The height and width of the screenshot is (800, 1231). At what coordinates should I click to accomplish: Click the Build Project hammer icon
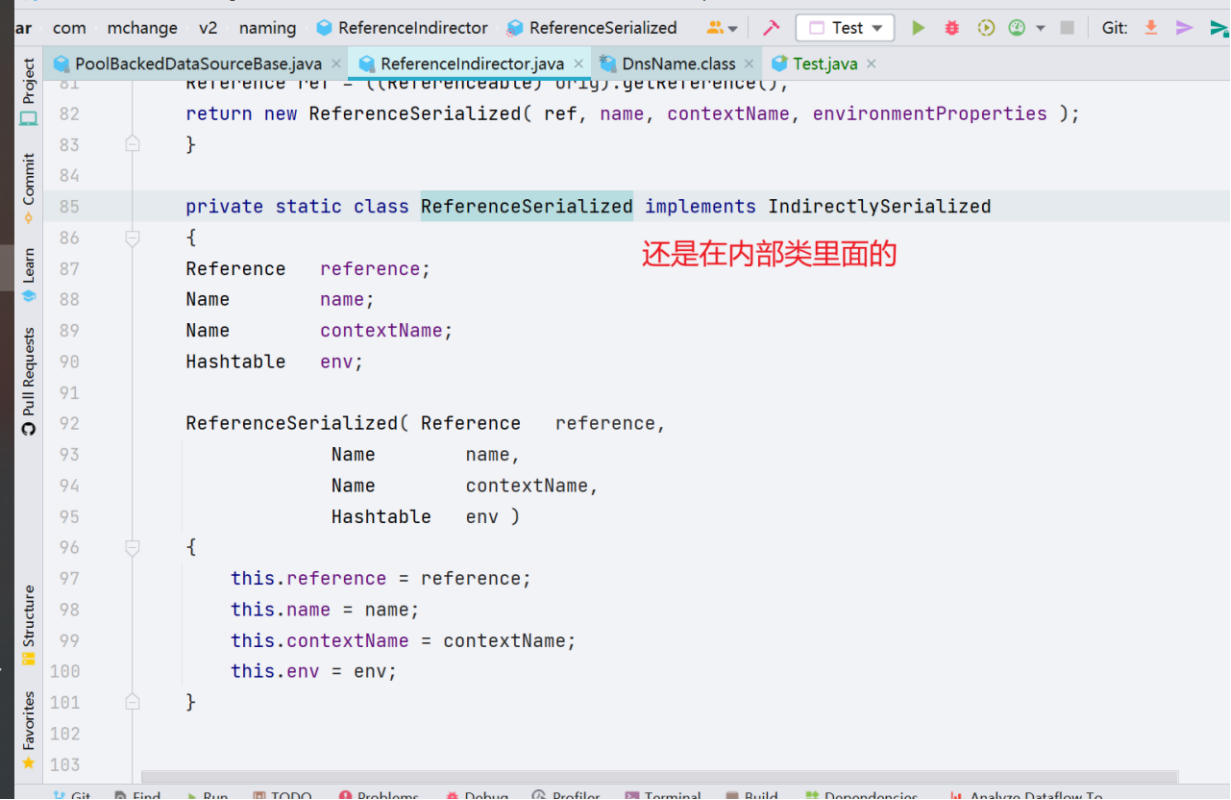point(771,28)
